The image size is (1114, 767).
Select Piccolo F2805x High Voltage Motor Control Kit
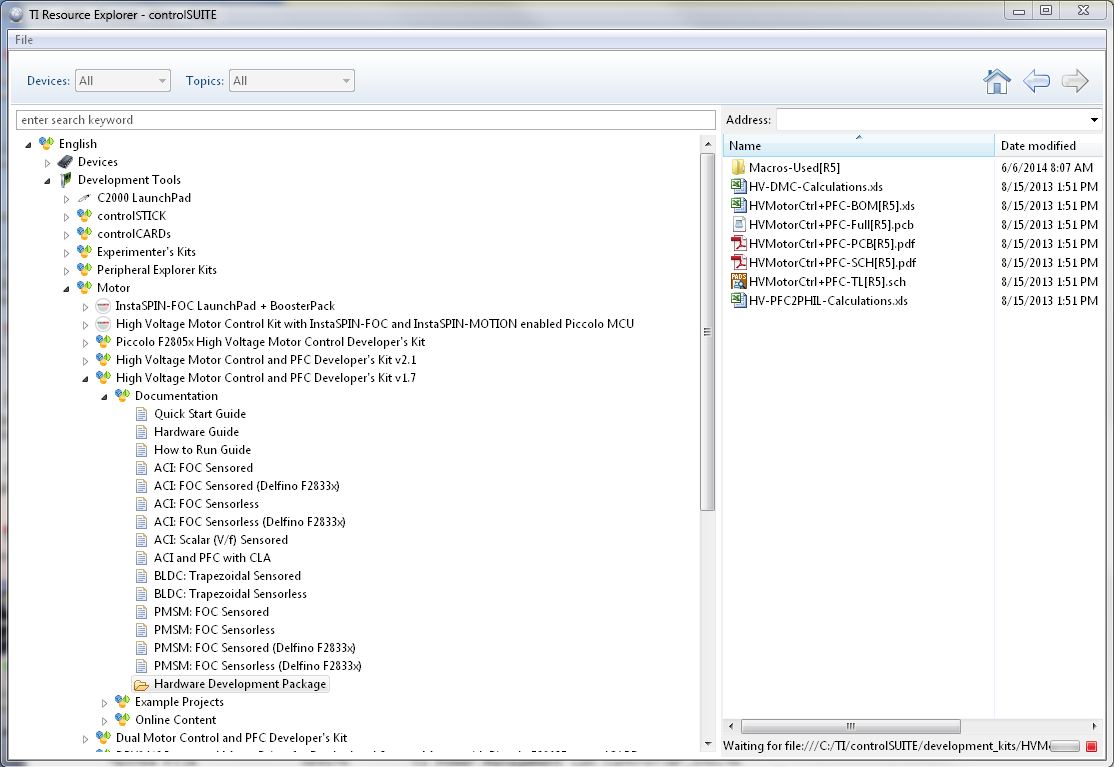[270, 342]
